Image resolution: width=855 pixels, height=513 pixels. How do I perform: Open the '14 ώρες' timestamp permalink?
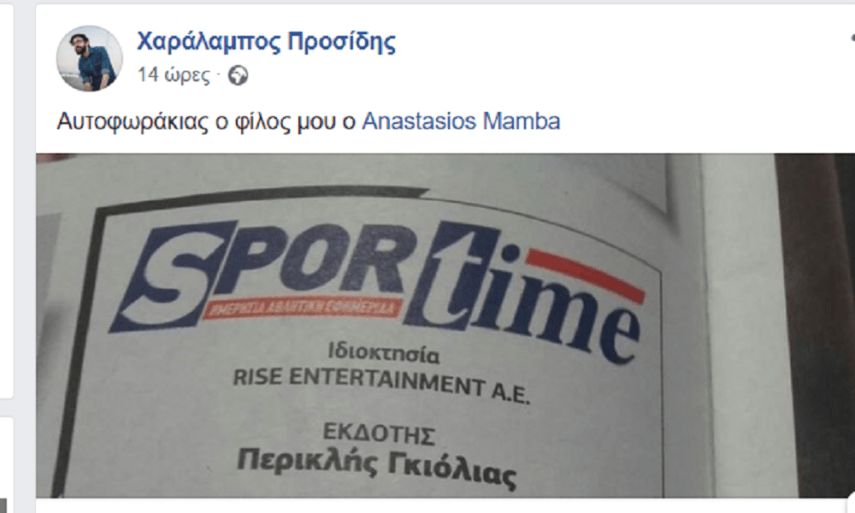173,75
